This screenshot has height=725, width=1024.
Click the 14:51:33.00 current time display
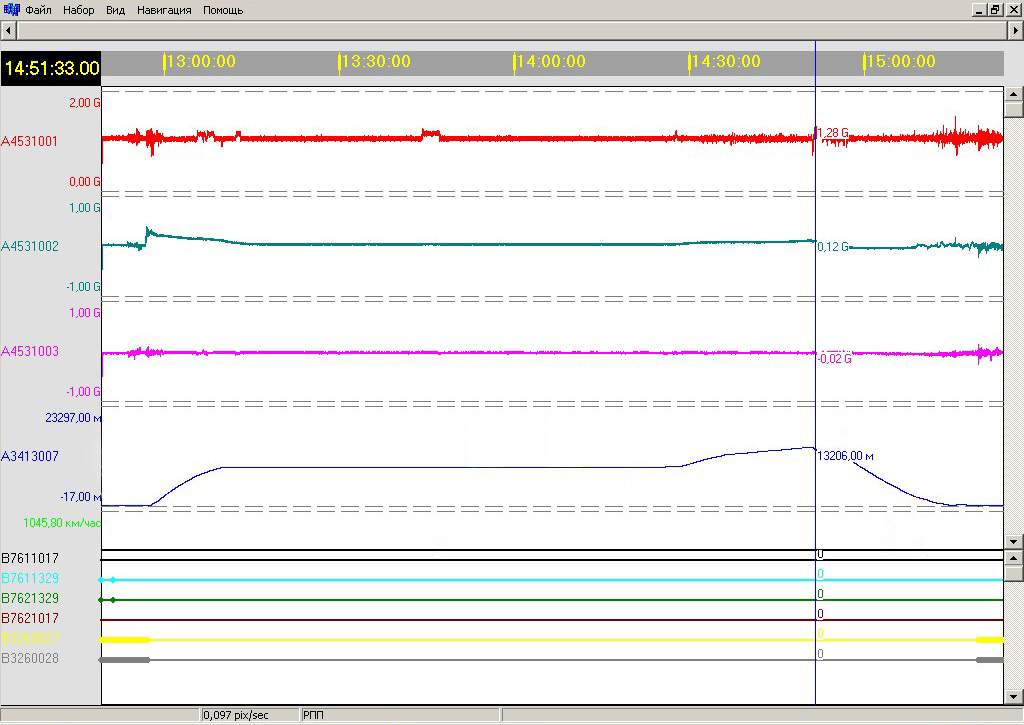point(51,69)
